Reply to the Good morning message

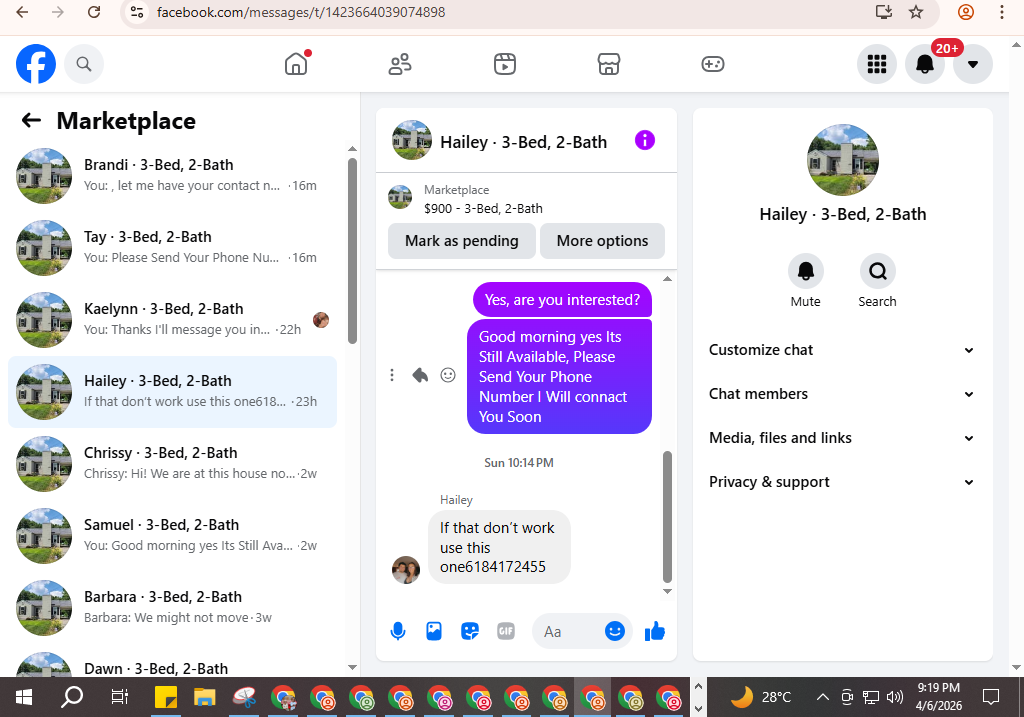click(420, 375)
